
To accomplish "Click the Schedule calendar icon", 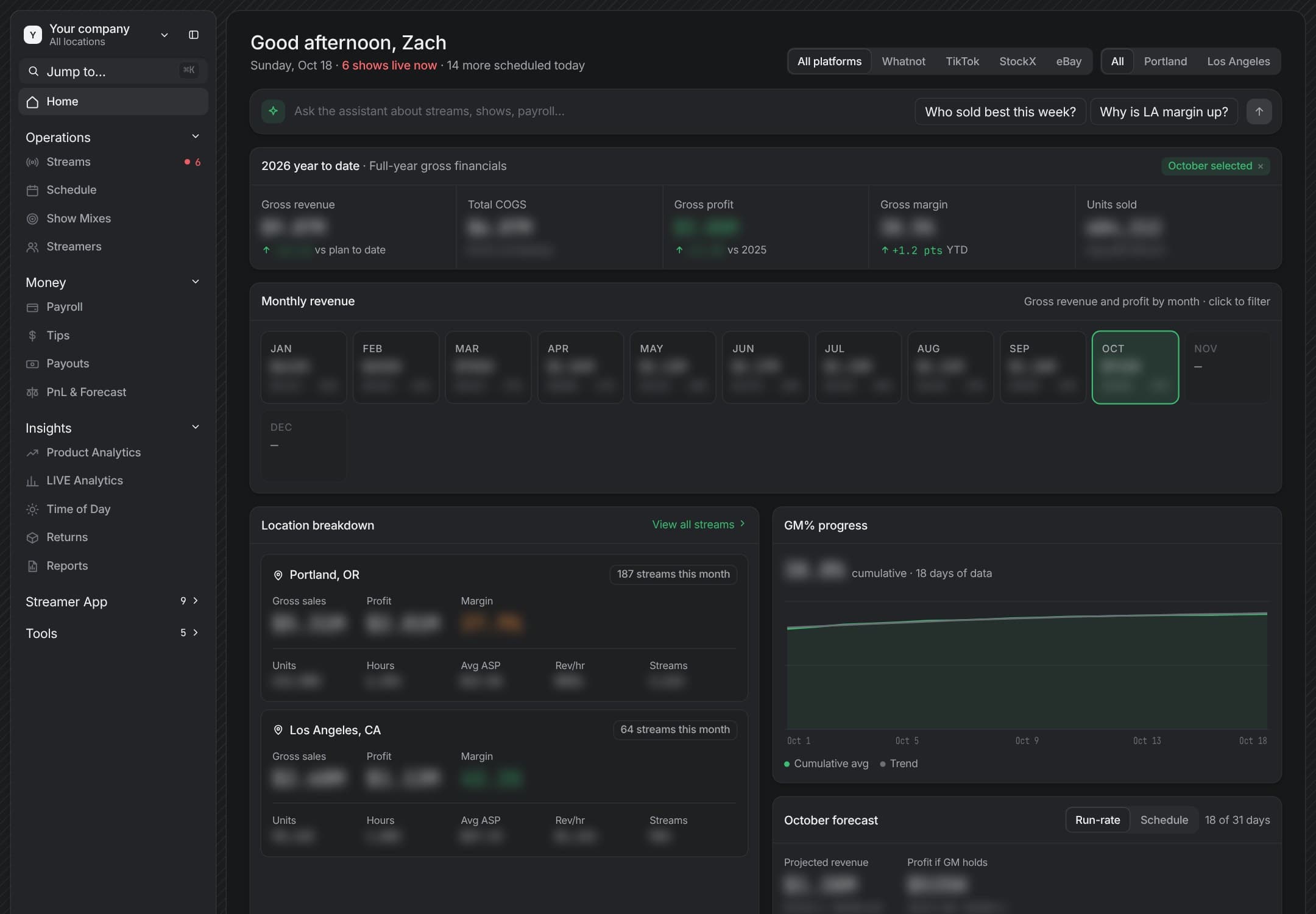I will click(32, 190).
